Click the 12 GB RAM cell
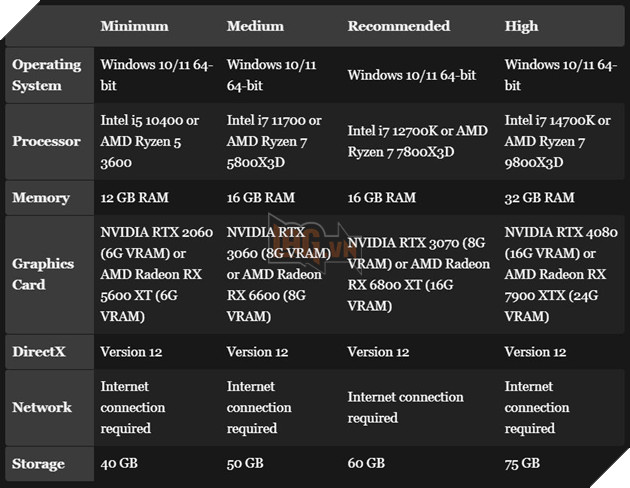The width and height of the screenshot is (630, 488). pos(135,198)
